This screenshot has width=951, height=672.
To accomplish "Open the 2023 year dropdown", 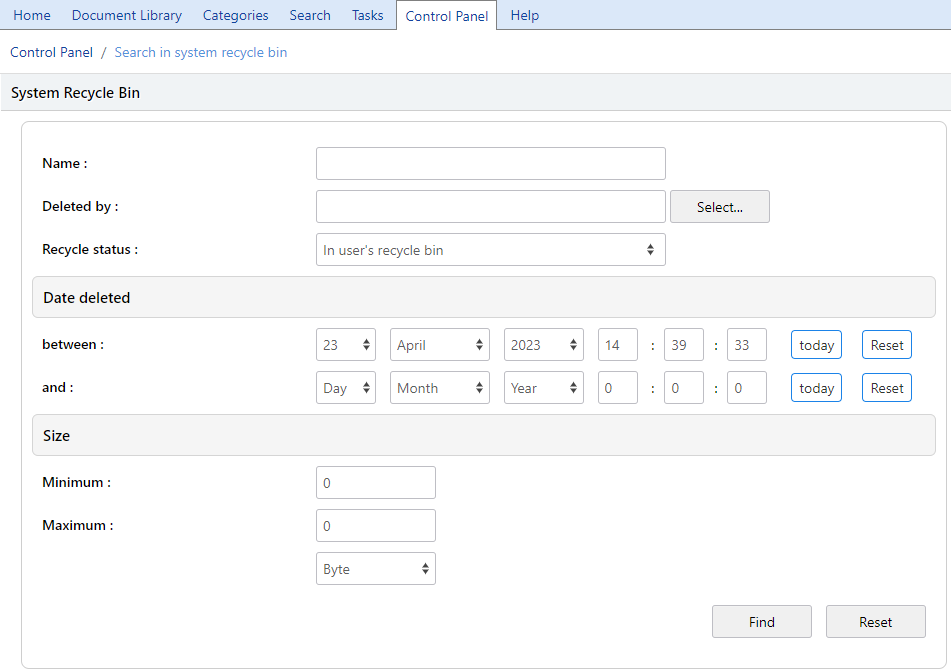I will 543,345.
